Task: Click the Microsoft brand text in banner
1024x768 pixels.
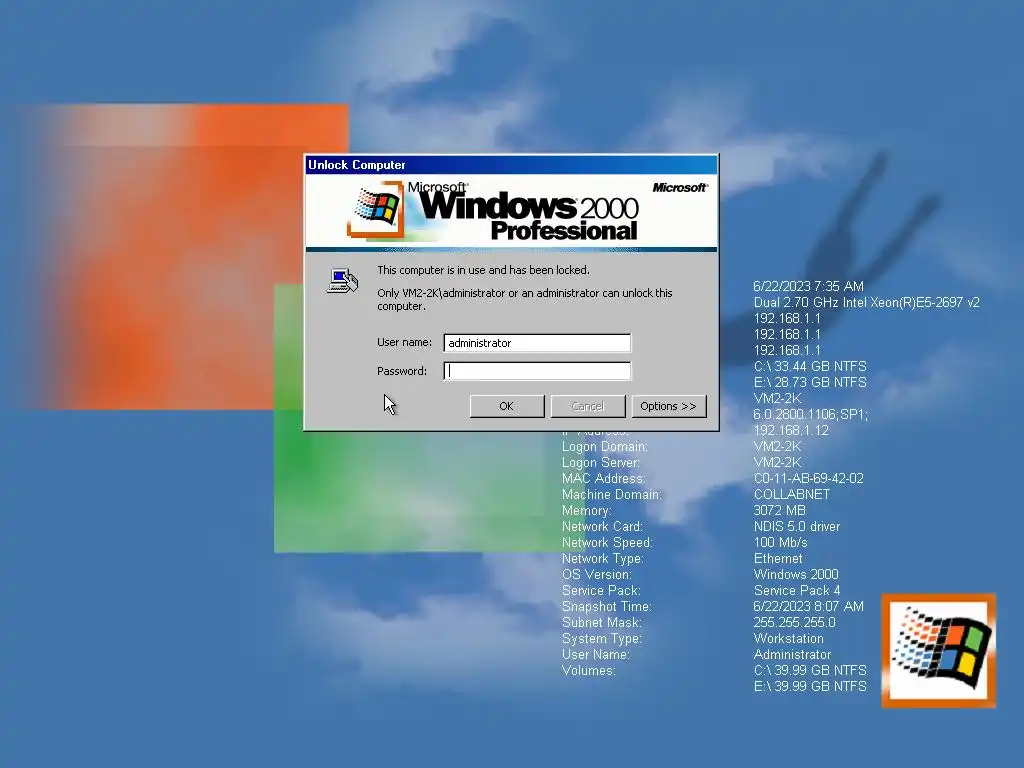Action: [680, 187]
